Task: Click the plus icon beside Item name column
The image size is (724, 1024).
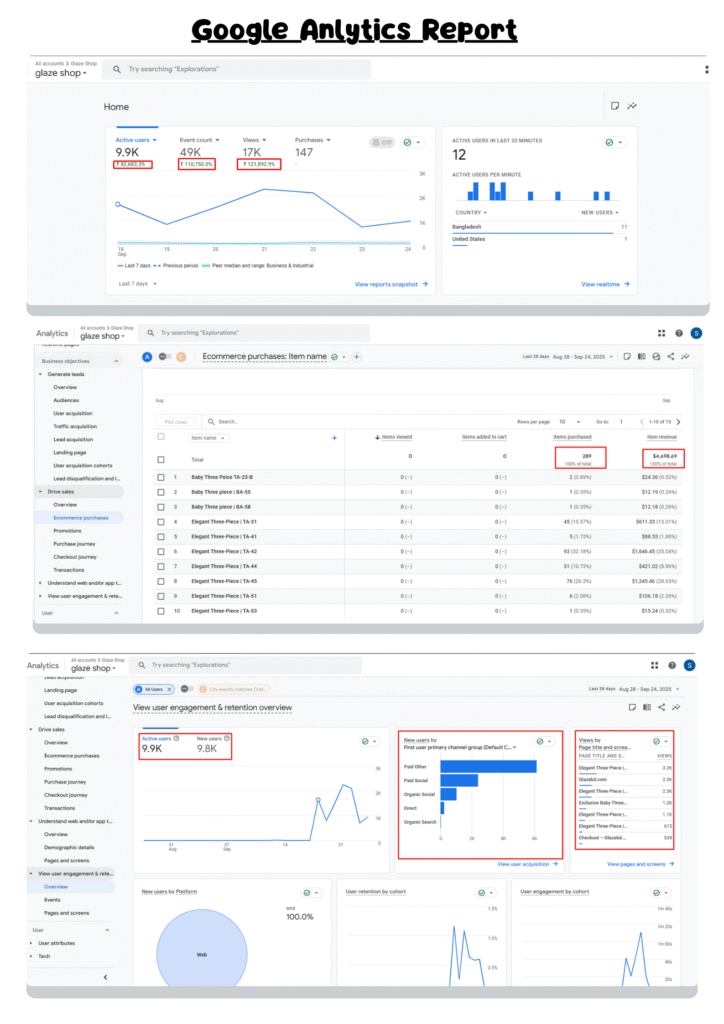Action: point(334,438)
